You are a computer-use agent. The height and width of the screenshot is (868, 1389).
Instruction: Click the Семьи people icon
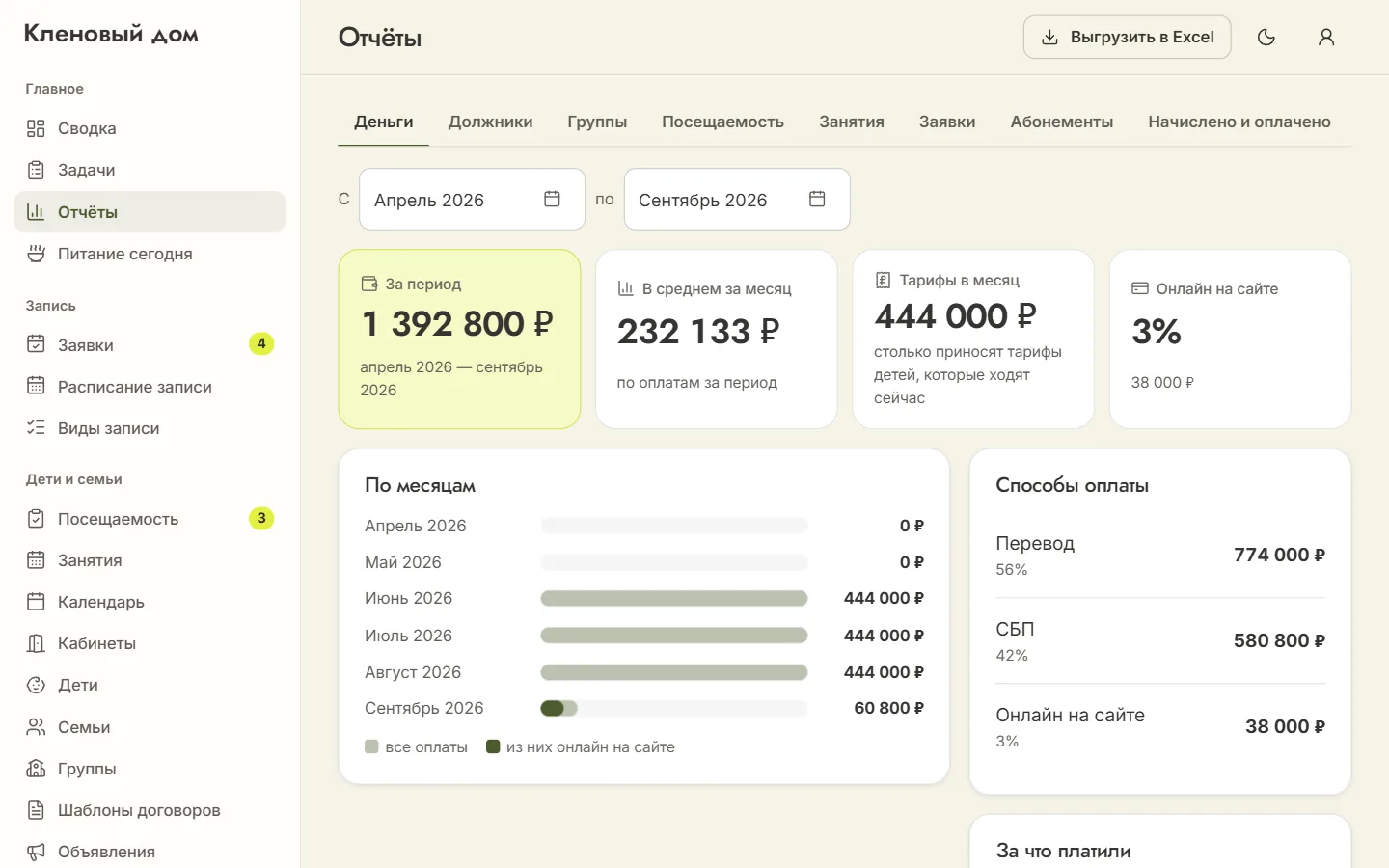click(x=36, y=727)
